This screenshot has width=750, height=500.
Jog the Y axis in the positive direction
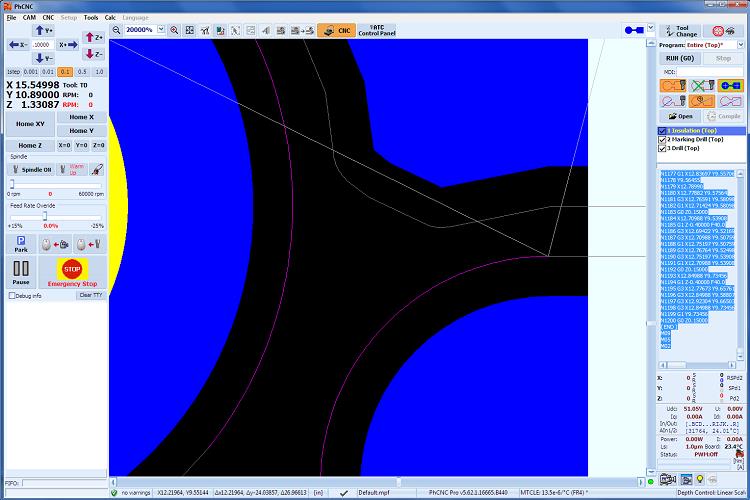pyautogui.click(x=44, y=31)
